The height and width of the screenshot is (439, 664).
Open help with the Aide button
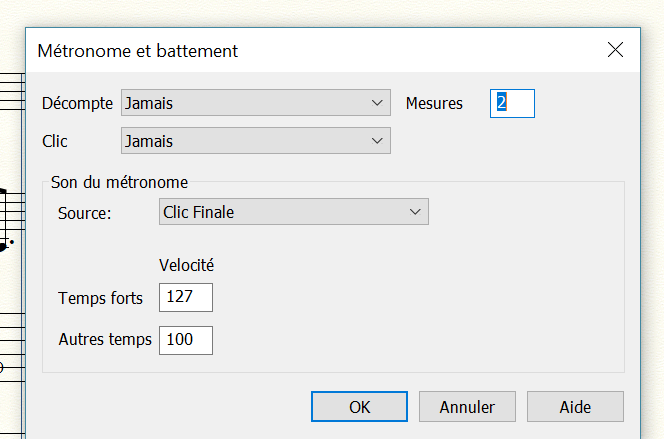click(x=575, y=407)
